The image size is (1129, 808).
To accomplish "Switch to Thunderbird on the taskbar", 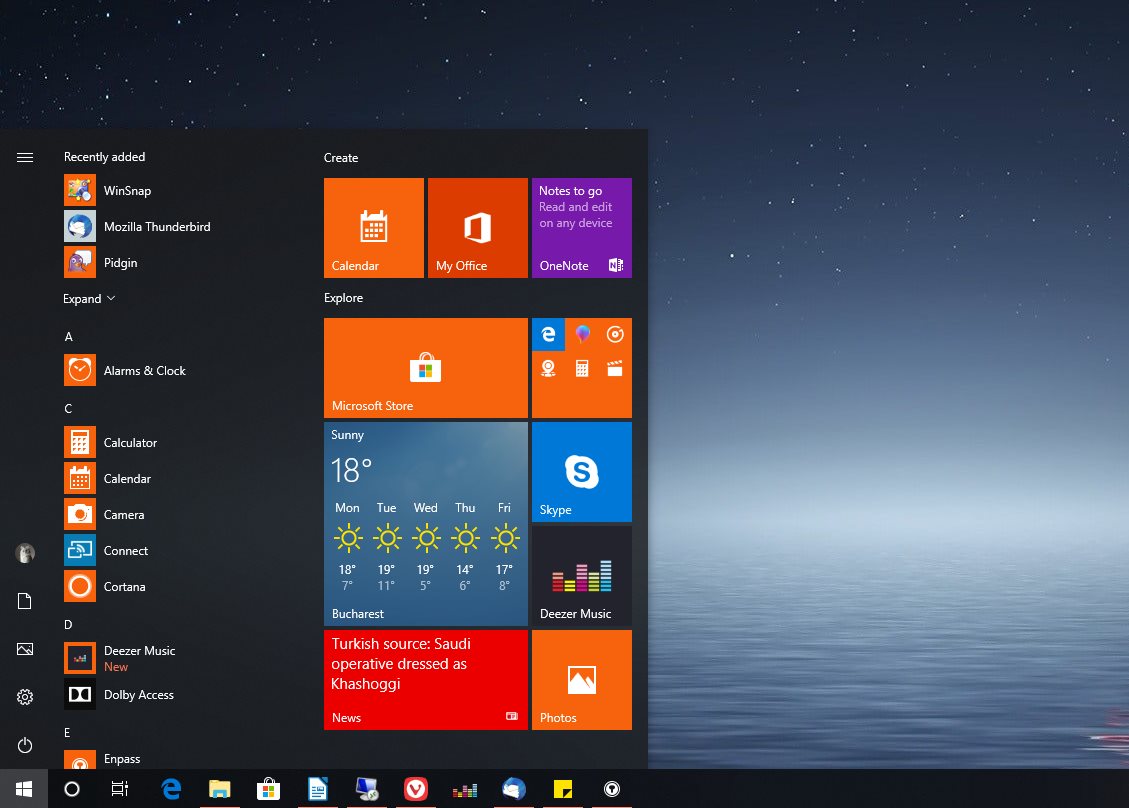I will click(x=513, y=789).
